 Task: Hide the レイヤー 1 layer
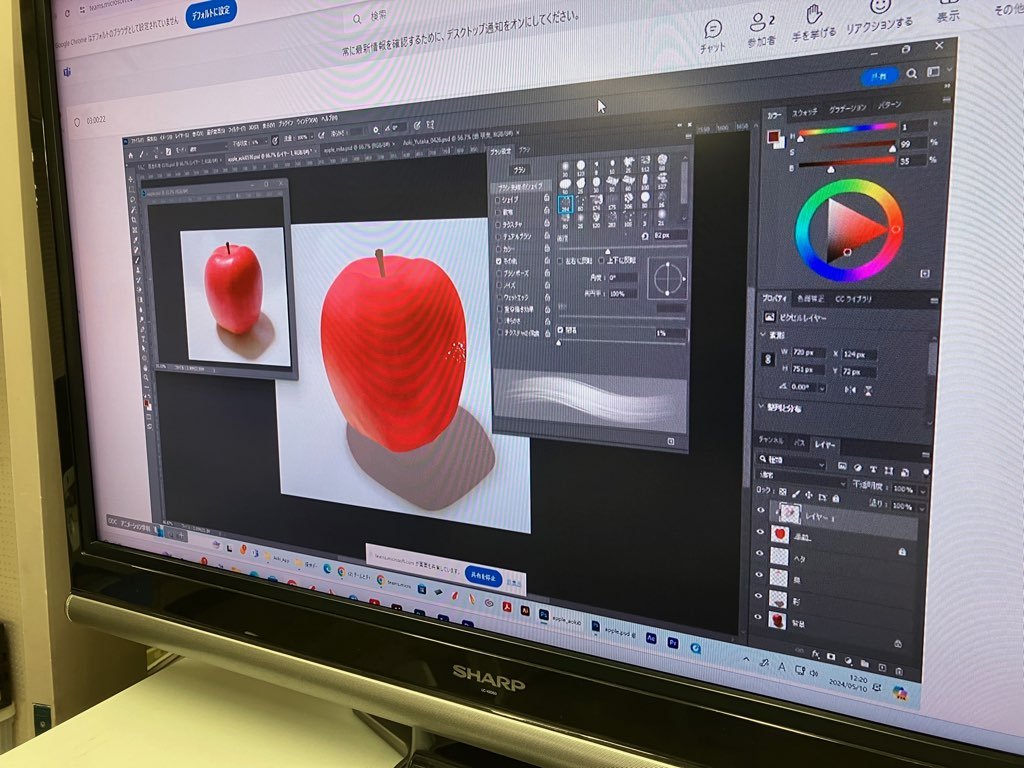[760, 511]
